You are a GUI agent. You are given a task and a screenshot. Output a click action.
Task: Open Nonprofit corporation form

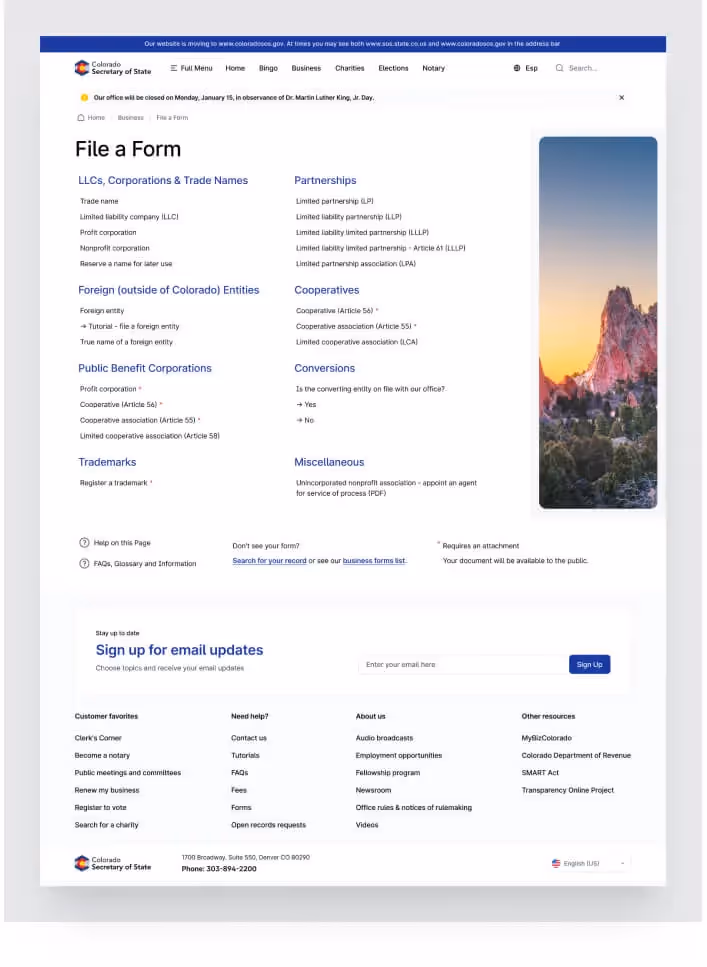115,248
